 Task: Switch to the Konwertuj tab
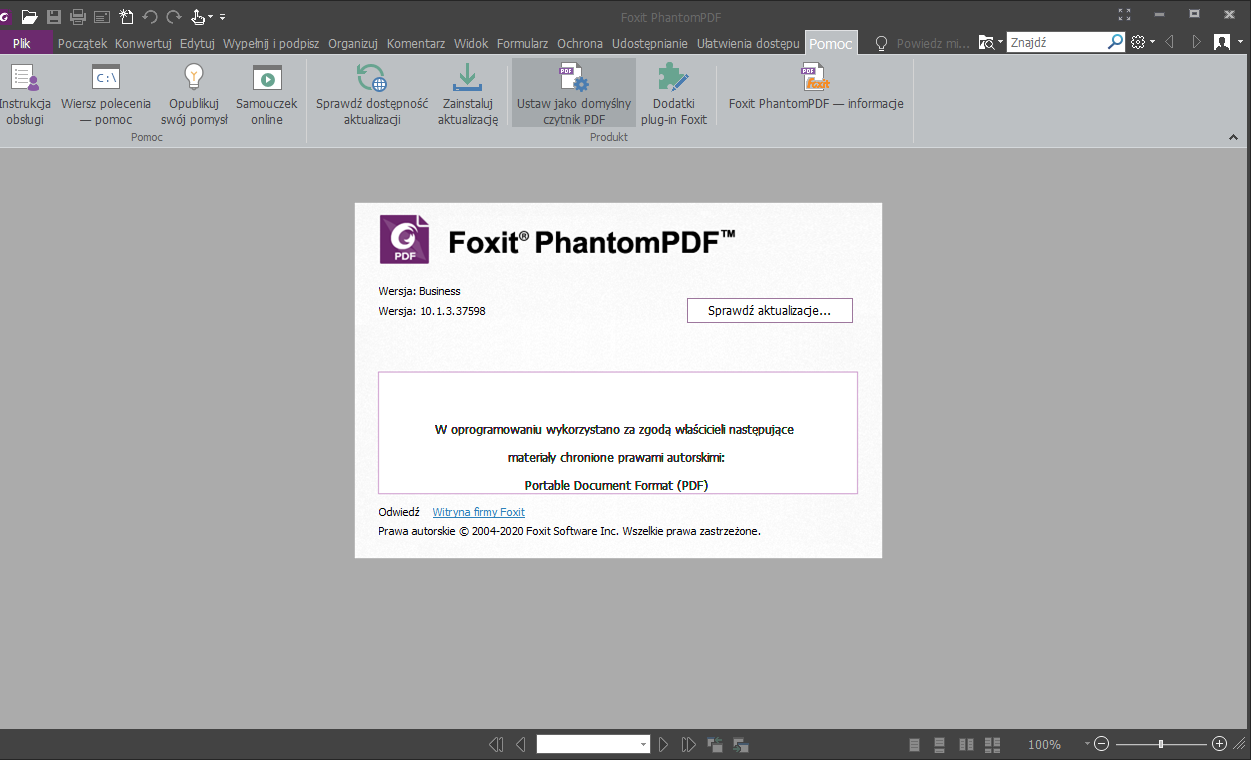tap(143, 43)
